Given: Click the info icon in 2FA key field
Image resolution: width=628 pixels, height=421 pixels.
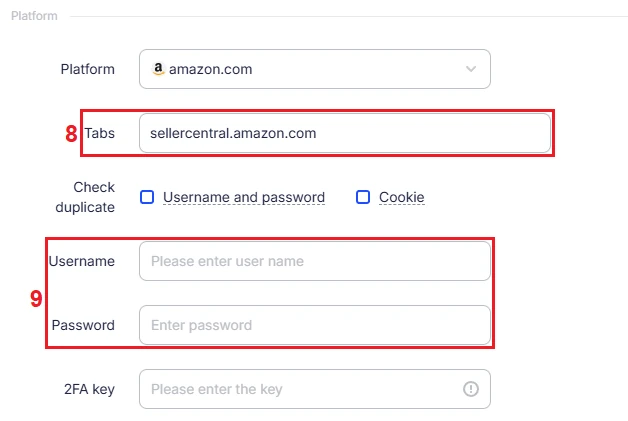Looking at the screenshot, I should [x=471, y=389].
